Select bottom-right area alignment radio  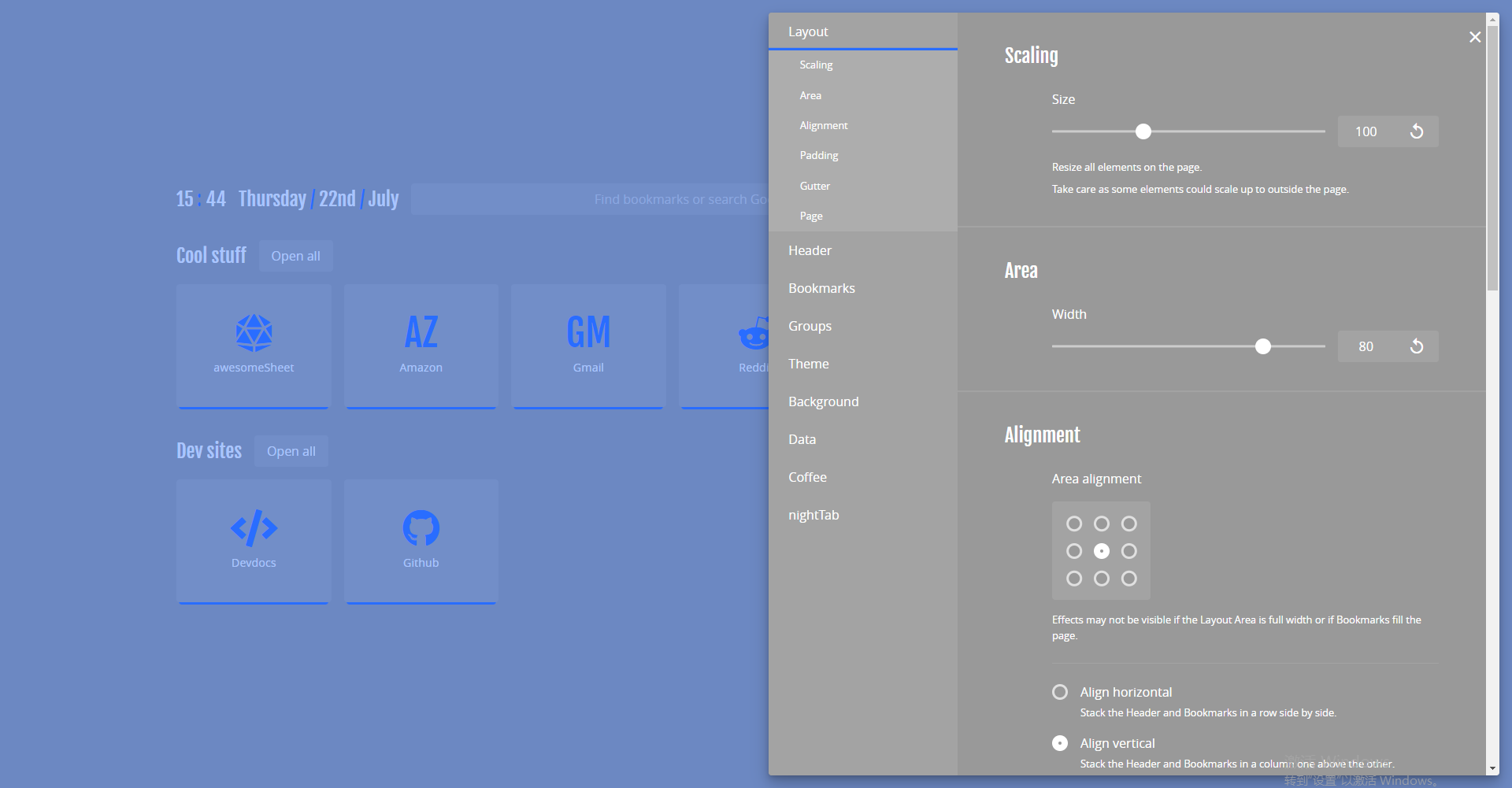pos(1129,579)
